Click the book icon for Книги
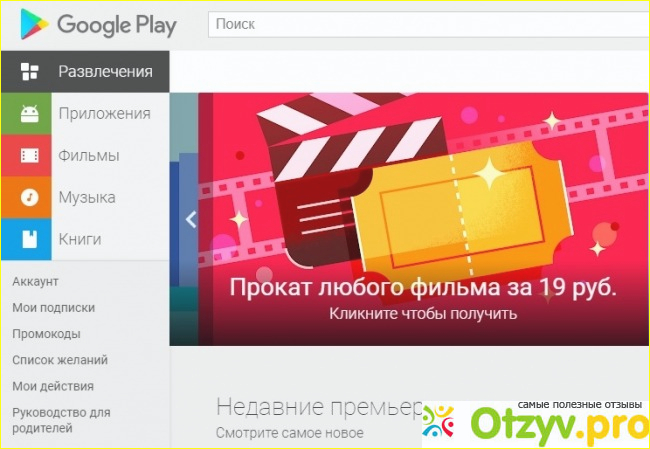650x449 pixels. [29, 240]
